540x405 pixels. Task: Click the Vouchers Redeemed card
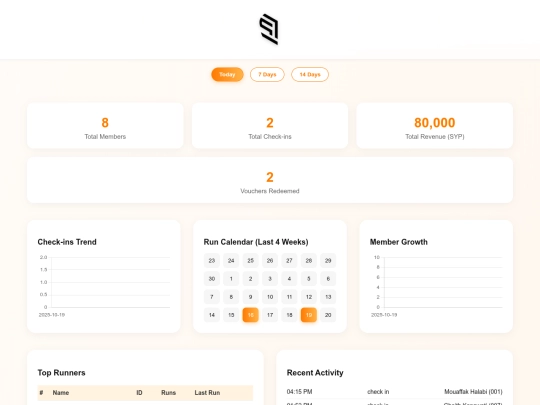click(270, 180)
